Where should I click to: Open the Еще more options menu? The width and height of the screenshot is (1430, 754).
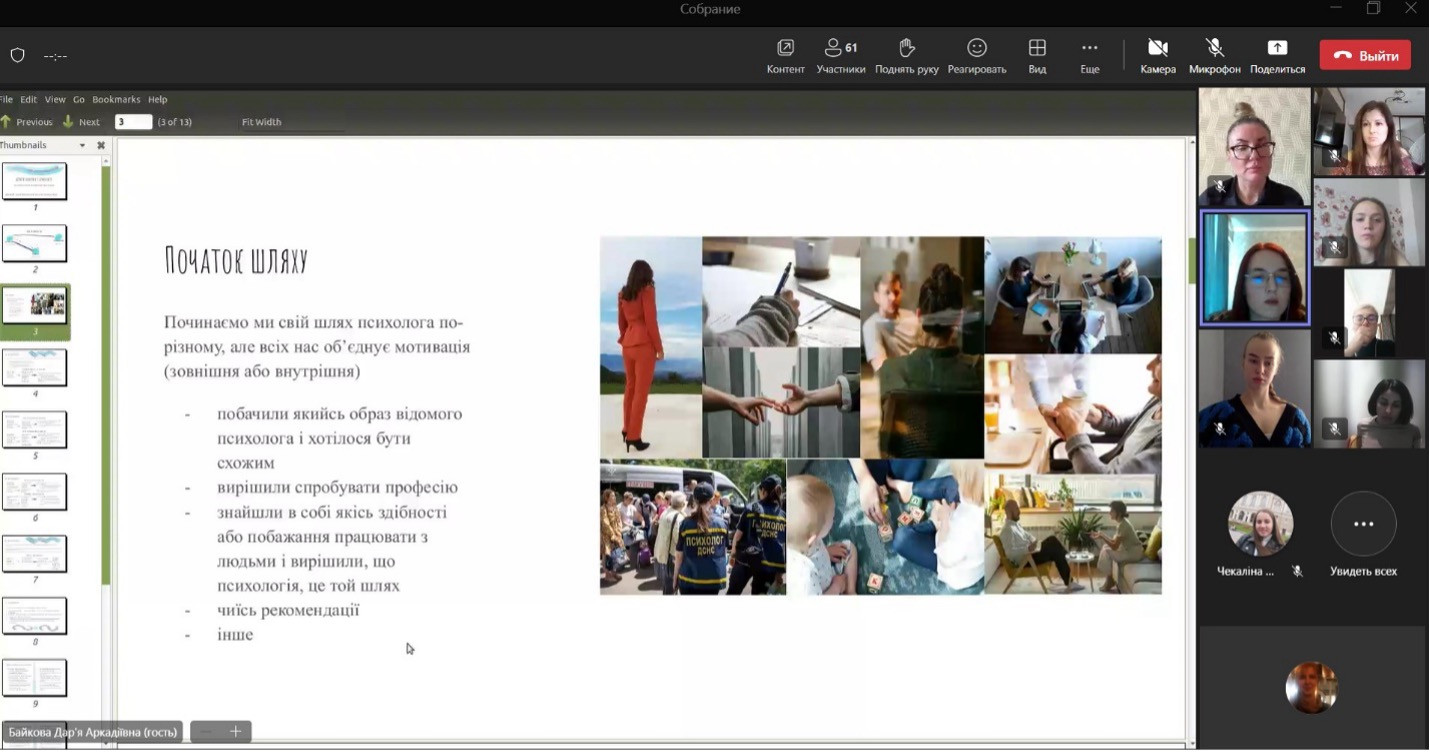tap(1089, 49)
